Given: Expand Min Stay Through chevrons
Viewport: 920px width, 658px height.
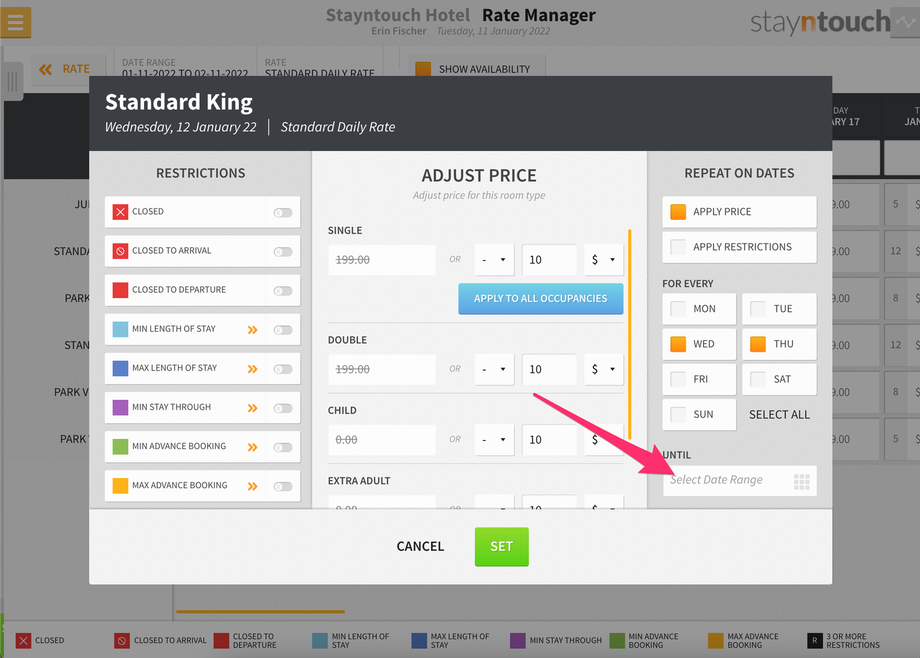Looking at the screenshot, I should (253, 408).
